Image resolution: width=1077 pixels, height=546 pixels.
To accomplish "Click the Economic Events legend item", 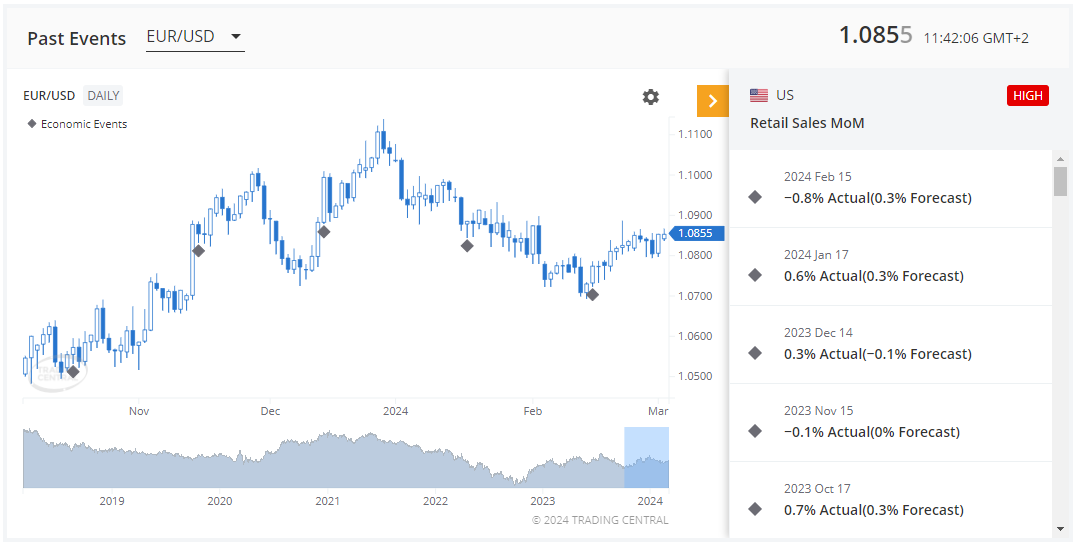I will 77,124.
